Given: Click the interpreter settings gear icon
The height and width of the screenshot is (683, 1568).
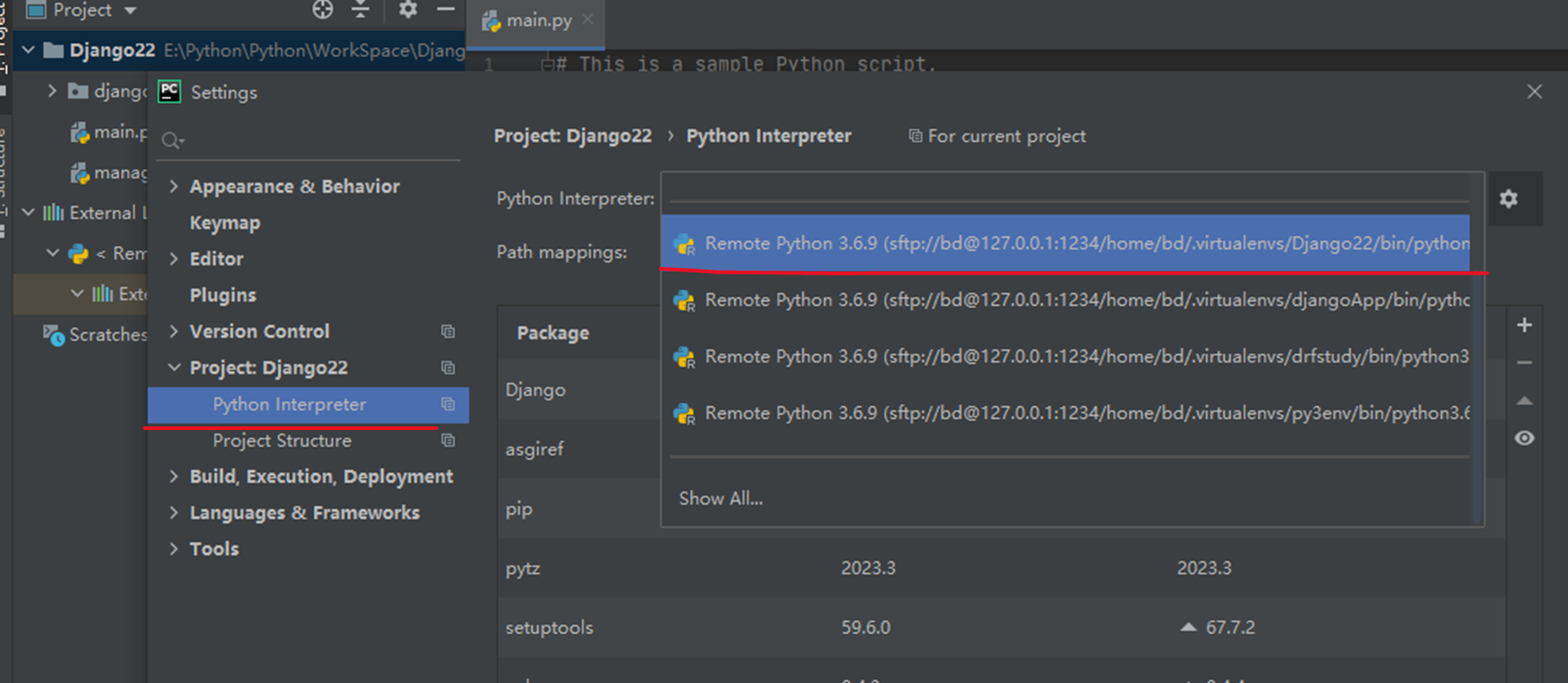Looking at the screenshot, I should point(1509,198).
